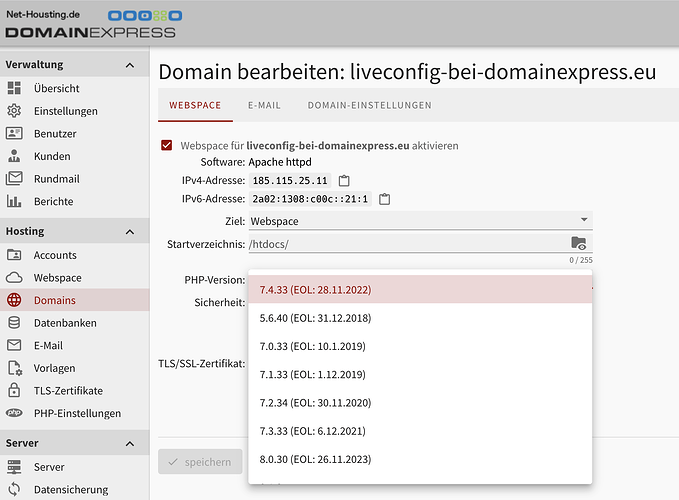The width and height of the screenshot is (679, 500).
Task: Click the Kunden person icon
Action: pyautogui.click(x=14, y=156)
